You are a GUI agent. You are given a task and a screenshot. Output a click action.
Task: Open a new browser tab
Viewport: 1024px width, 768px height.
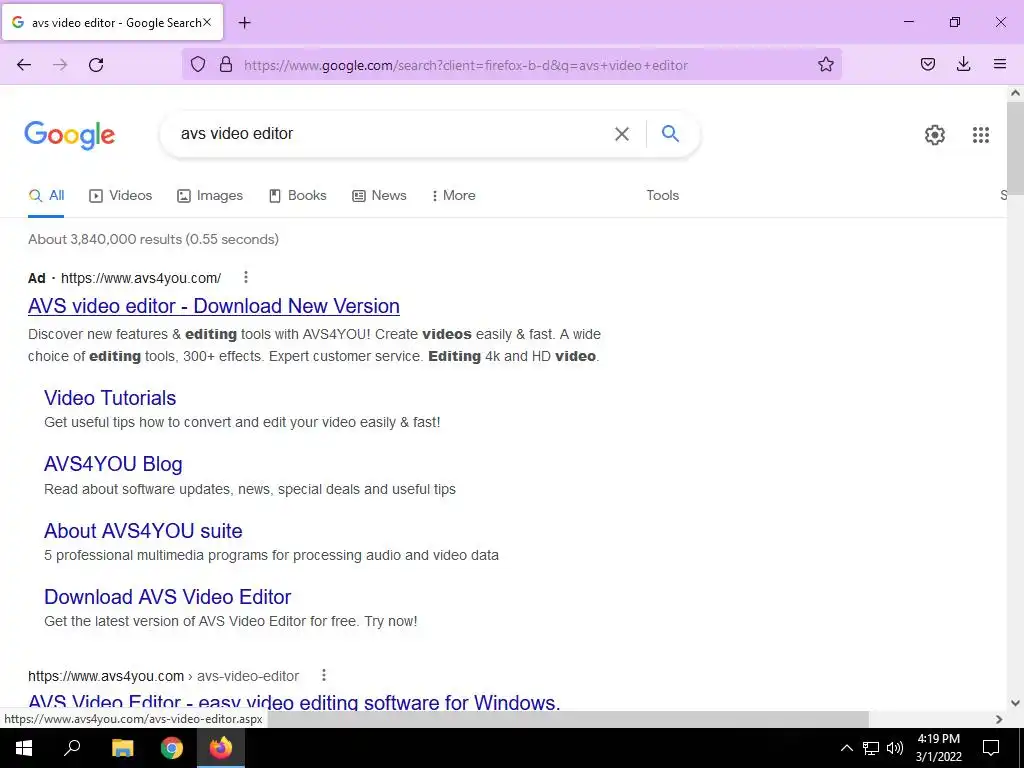tap(244, 23)
